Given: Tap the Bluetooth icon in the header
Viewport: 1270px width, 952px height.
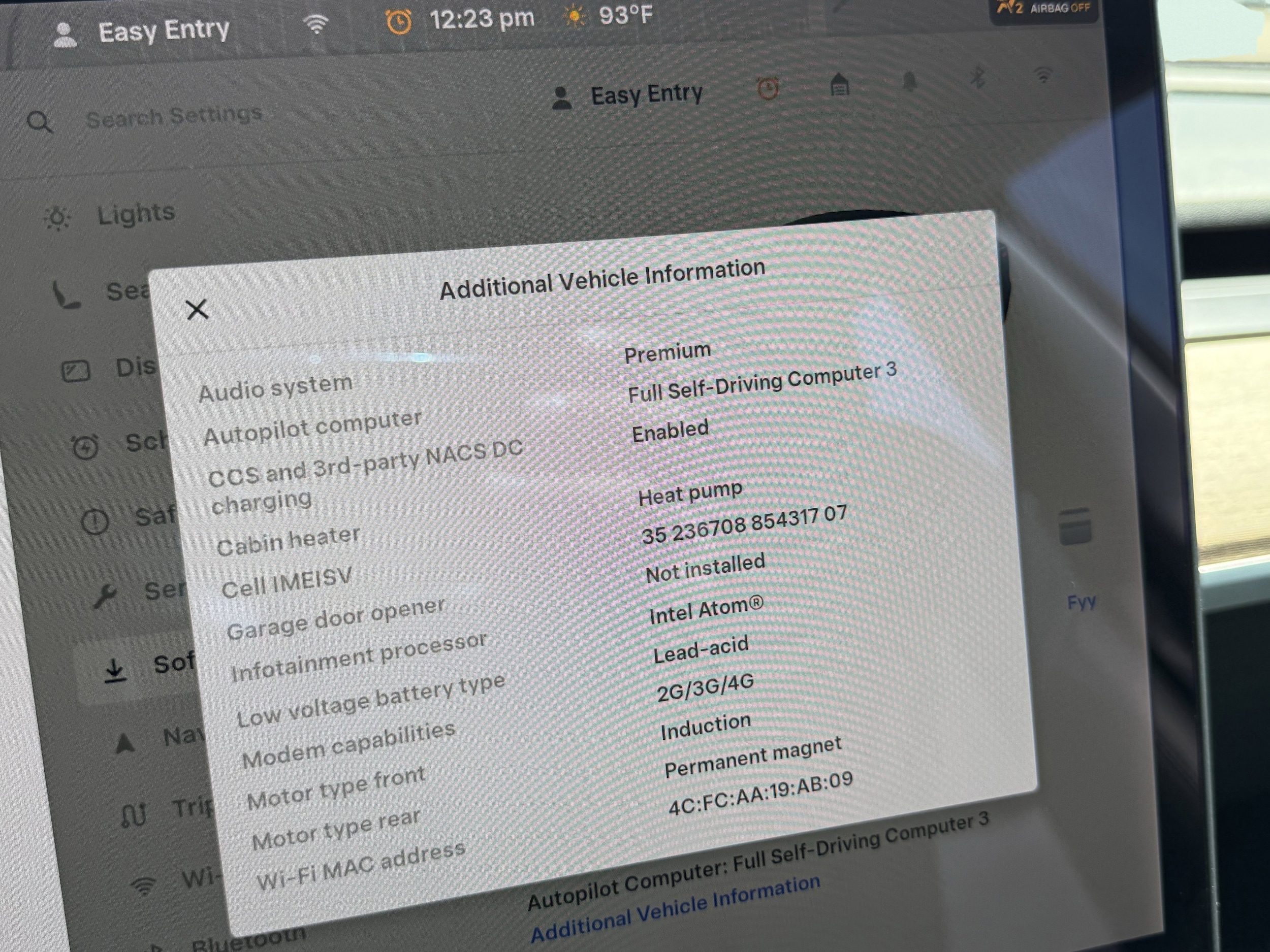Looking at the screenshot, I should coord(977,78).
